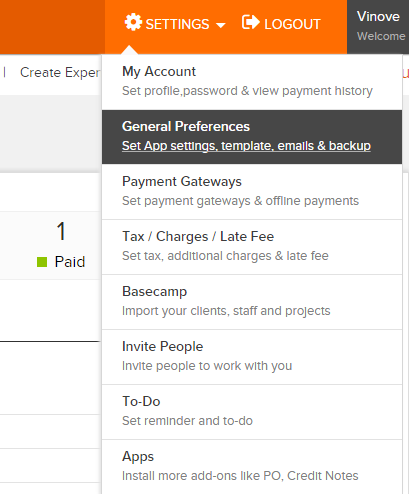The width and height of the screenshot is (409, 494).
Task: Click the LOGOUT link
Action: (x=292, y=24)
